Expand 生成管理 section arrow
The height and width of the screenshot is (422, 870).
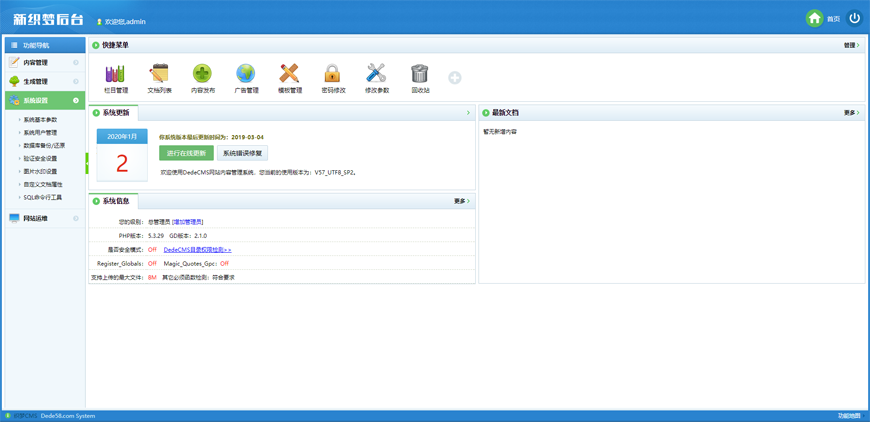(x=76, y=82)
